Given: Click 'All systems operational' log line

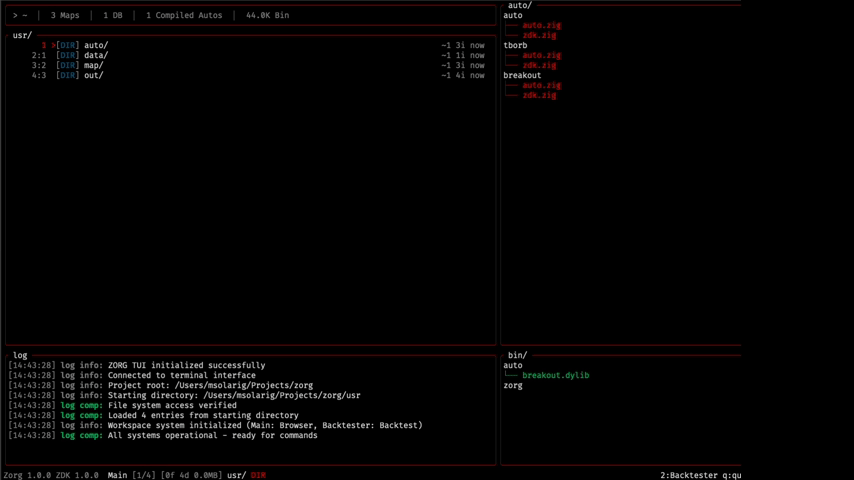Looking at the screenshot, I should [163, 435].
